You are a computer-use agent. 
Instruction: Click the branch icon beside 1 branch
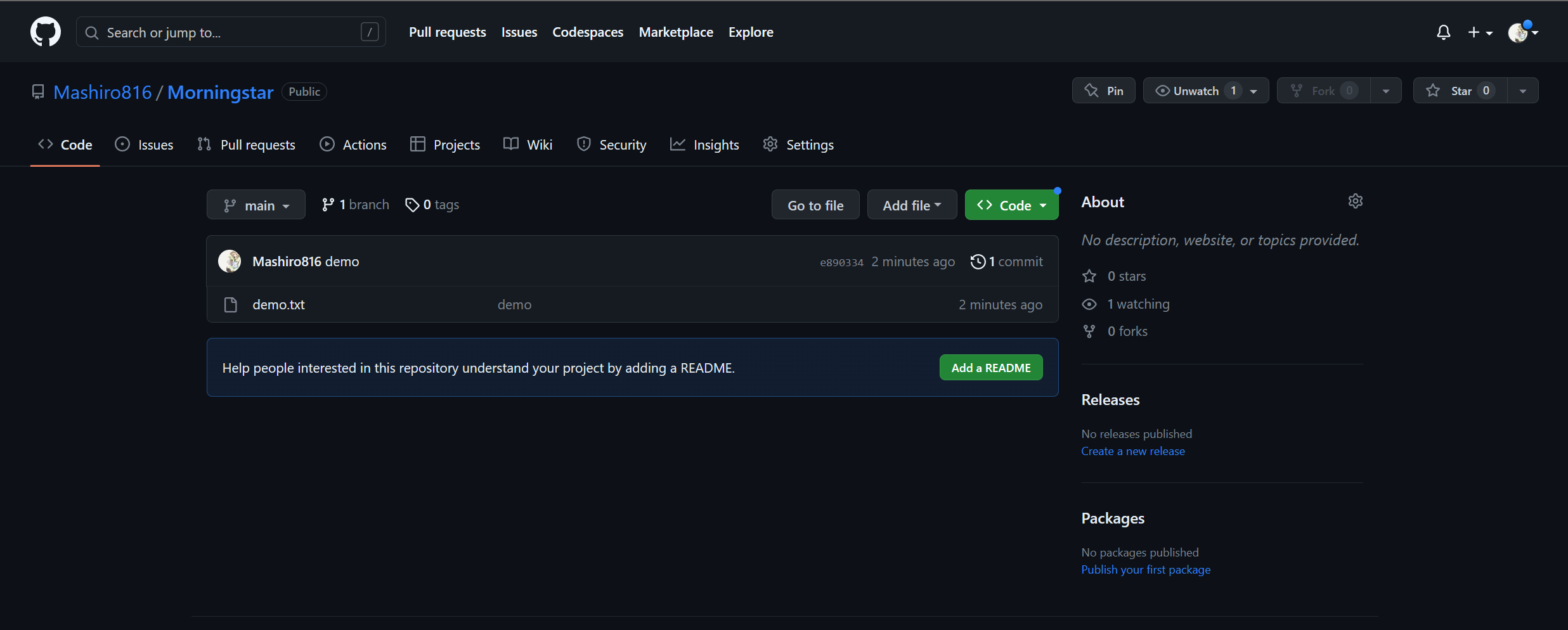[328, 205]
